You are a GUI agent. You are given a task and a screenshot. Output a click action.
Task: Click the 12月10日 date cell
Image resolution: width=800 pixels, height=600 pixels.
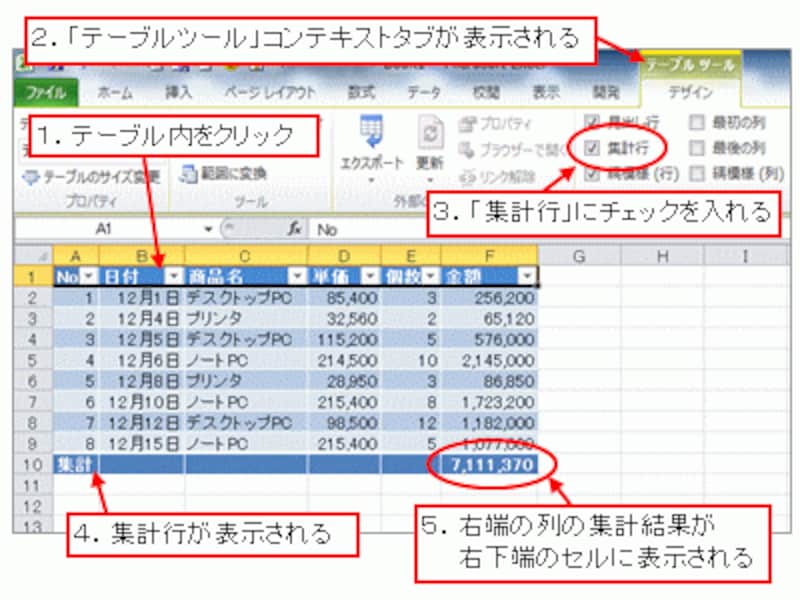tap(142, 402)
